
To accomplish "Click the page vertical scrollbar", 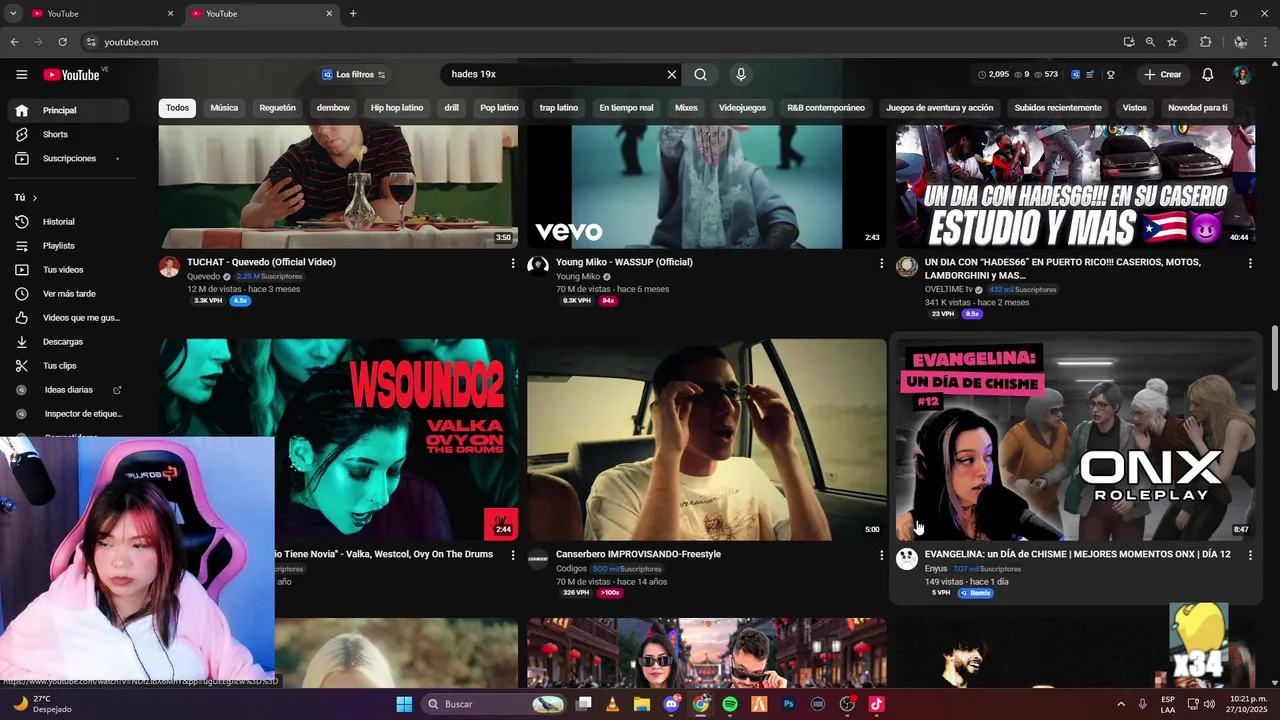I will click(1274, 358).
